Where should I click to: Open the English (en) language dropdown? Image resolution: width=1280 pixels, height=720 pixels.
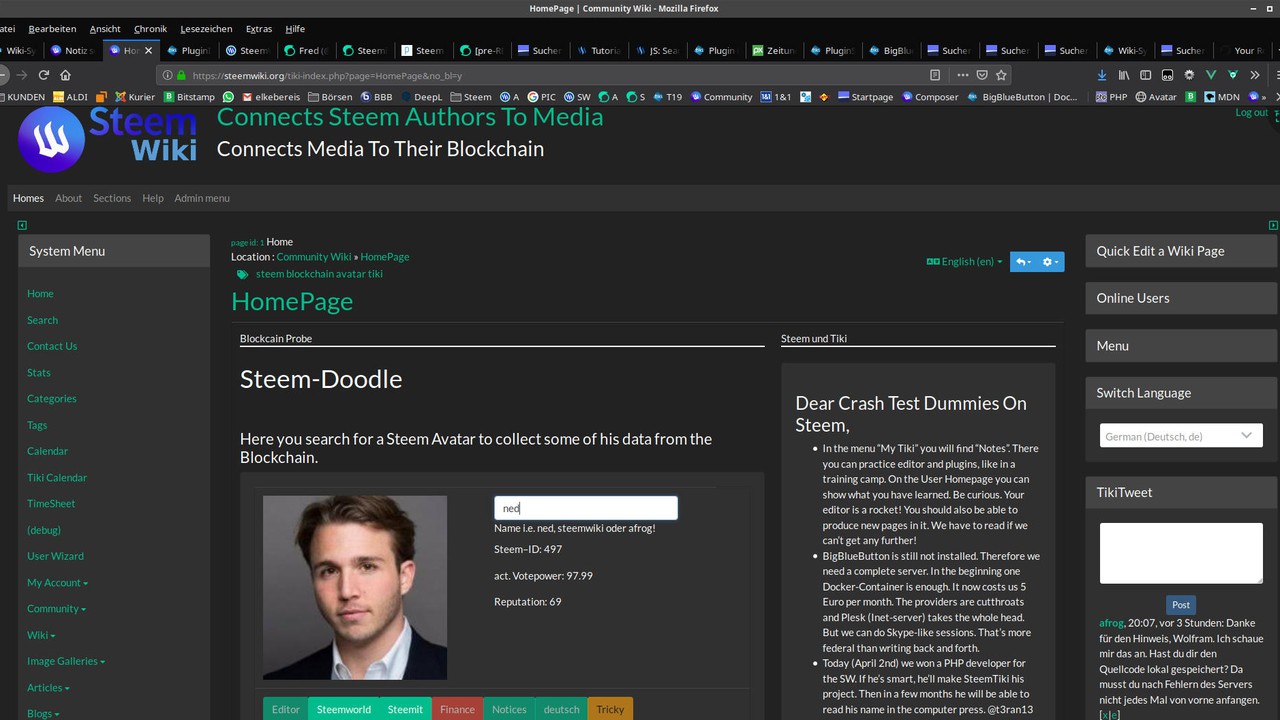click(x=965, y=262)
